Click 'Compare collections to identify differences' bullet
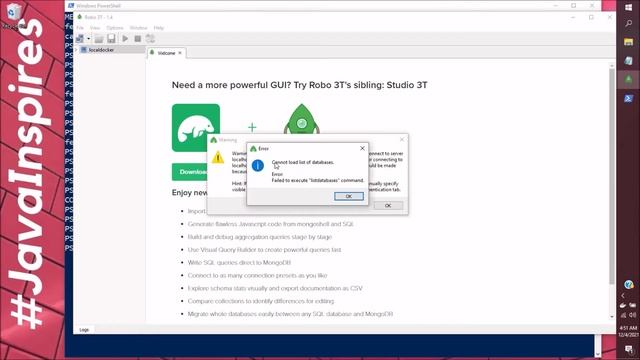640x360 pixels. coord(261,301)
